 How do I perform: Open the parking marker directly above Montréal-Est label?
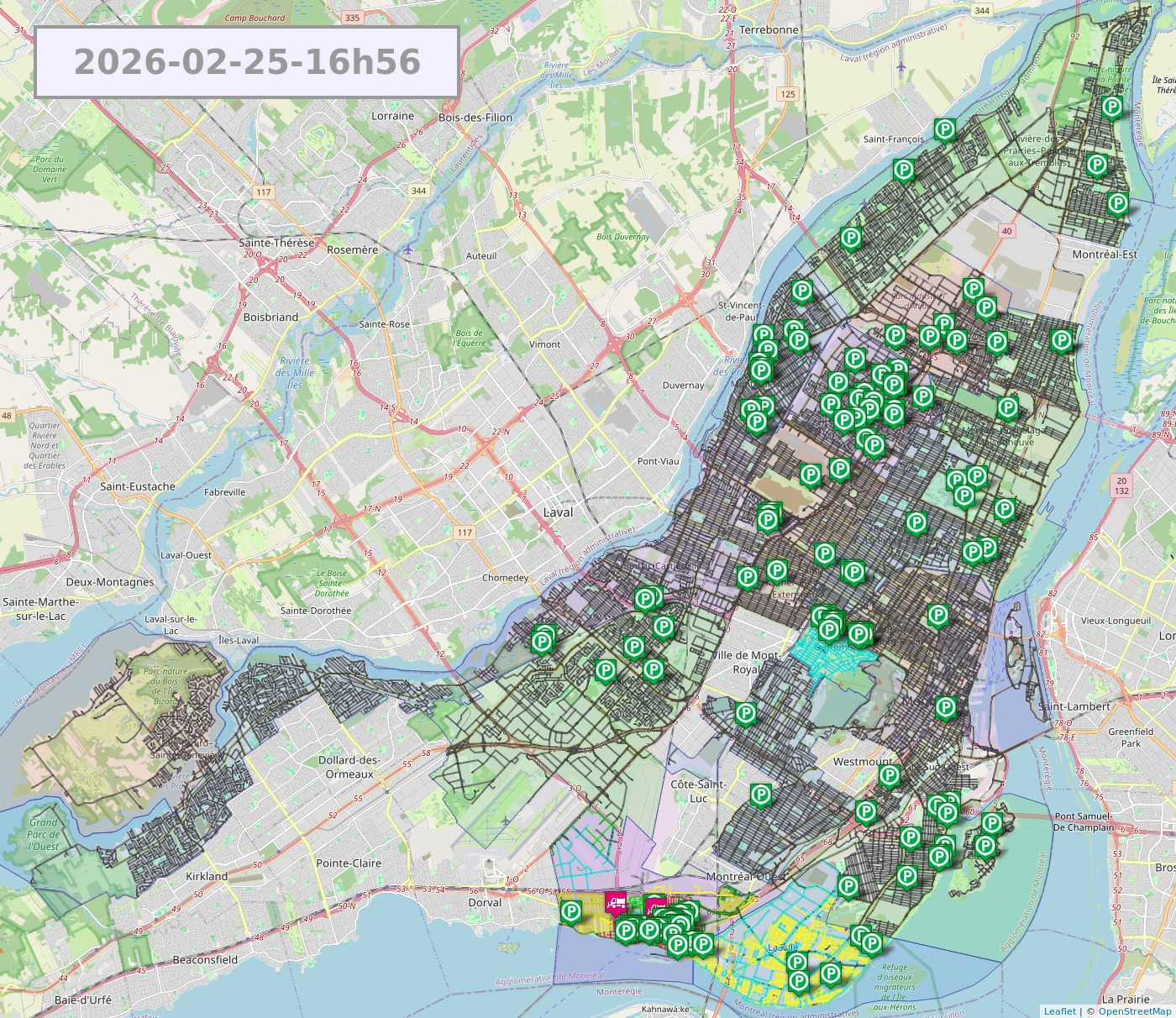click(x=1117, y=203)
